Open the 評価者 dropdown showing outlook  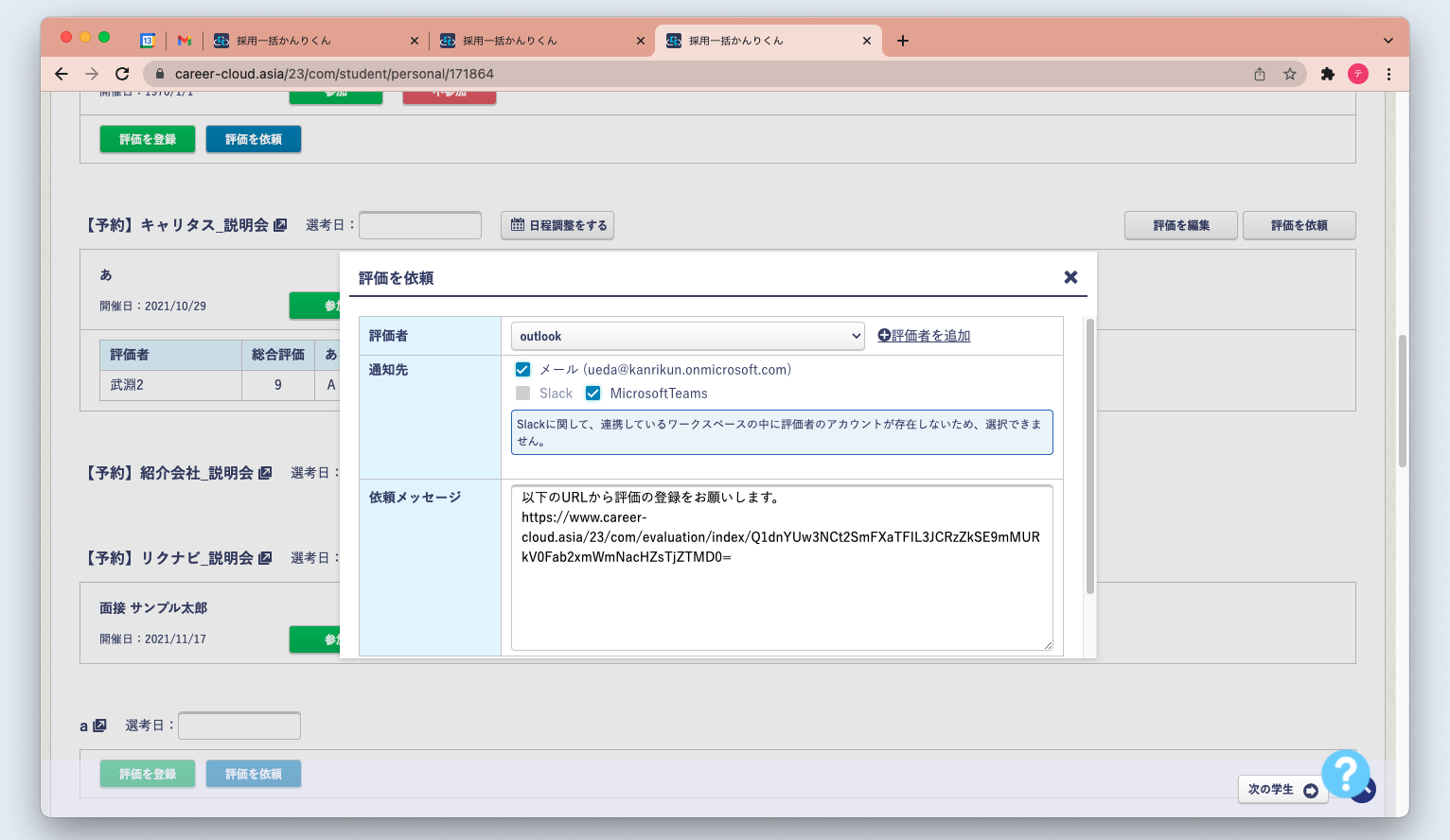click(x=687, y=336)
